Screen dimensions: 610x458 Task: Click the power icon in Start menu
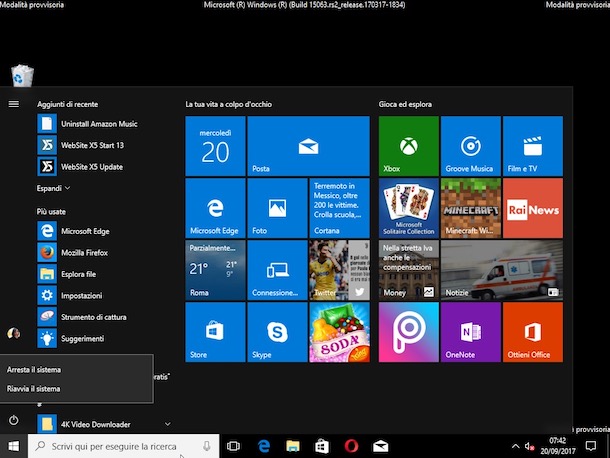14,420
